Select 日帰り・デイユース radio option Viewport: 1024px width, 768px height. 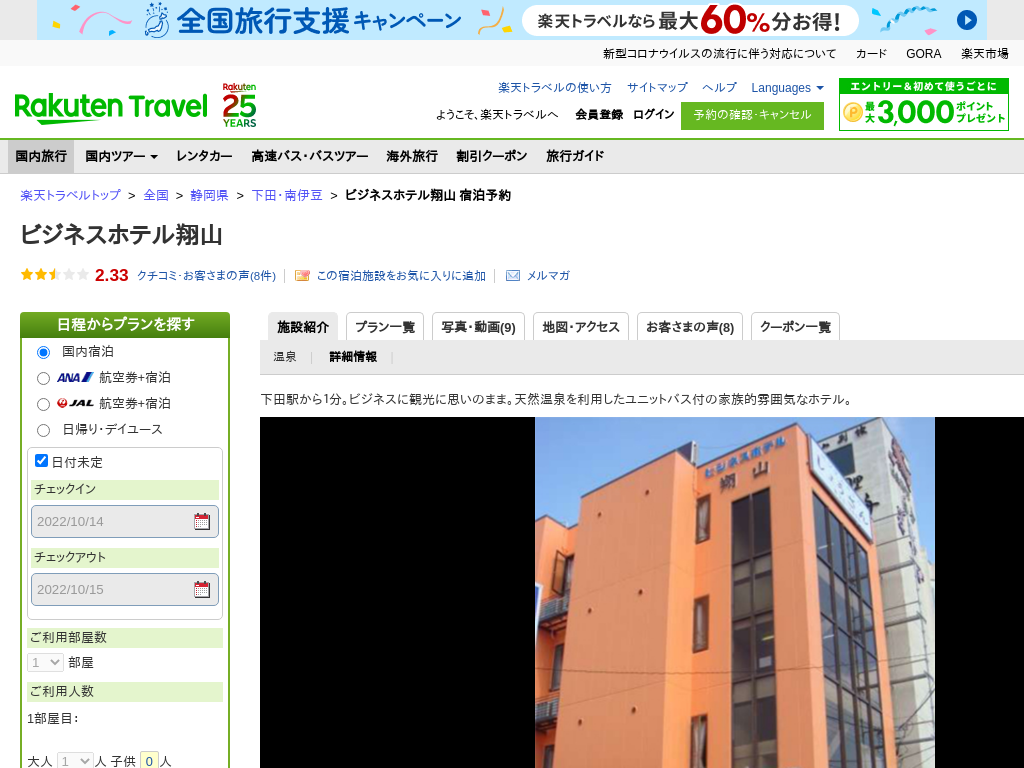[43, 430]
